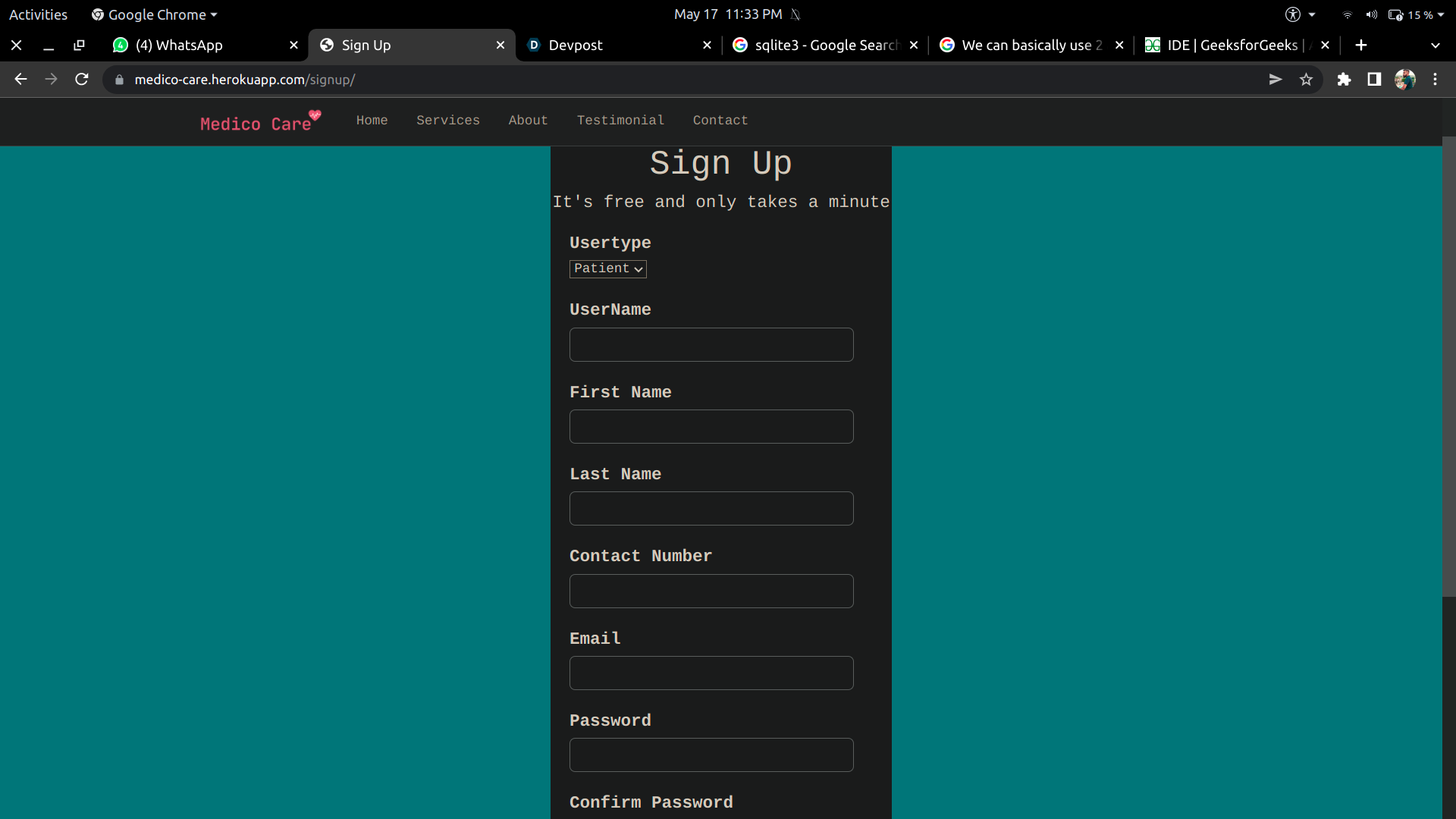Click the Testimonial nav link

click(x=620, y=121)
